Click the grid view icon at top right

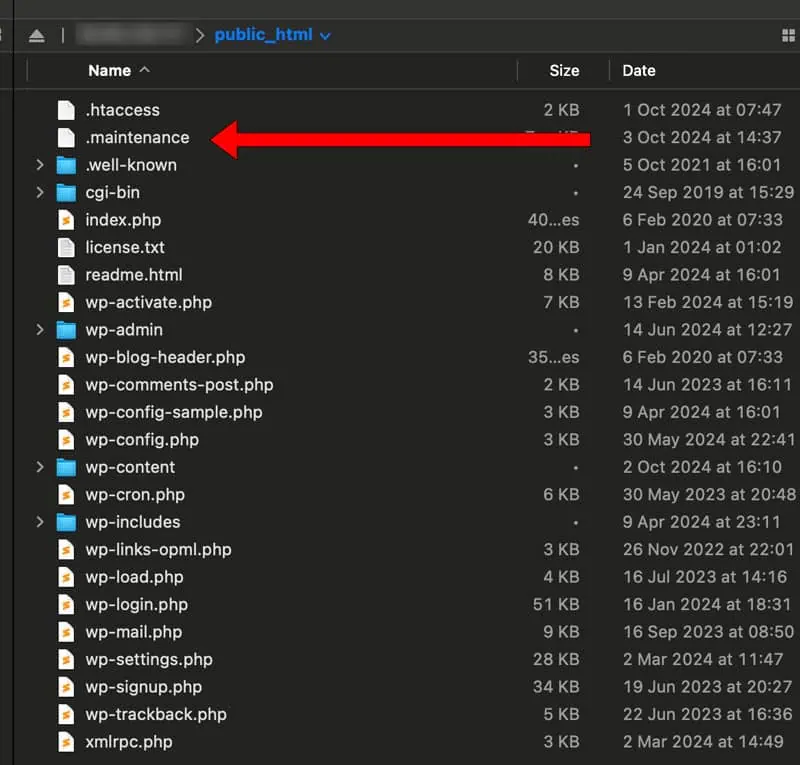tap(787, 35)
